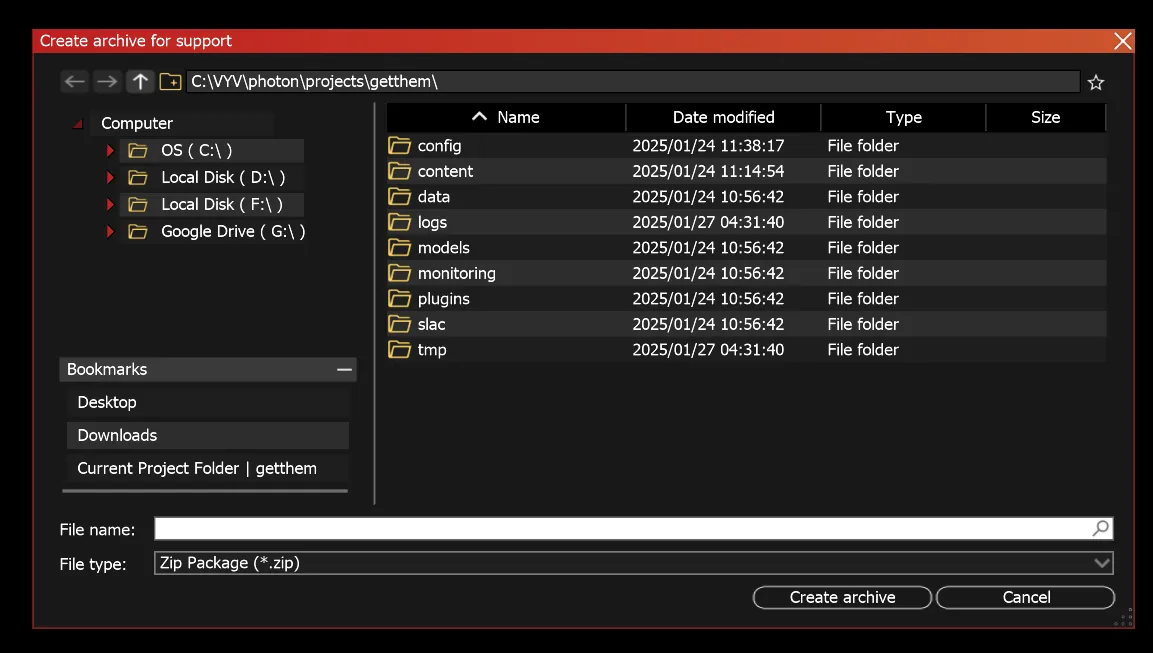Click the dialog resize grip corner

(1124, 618)
